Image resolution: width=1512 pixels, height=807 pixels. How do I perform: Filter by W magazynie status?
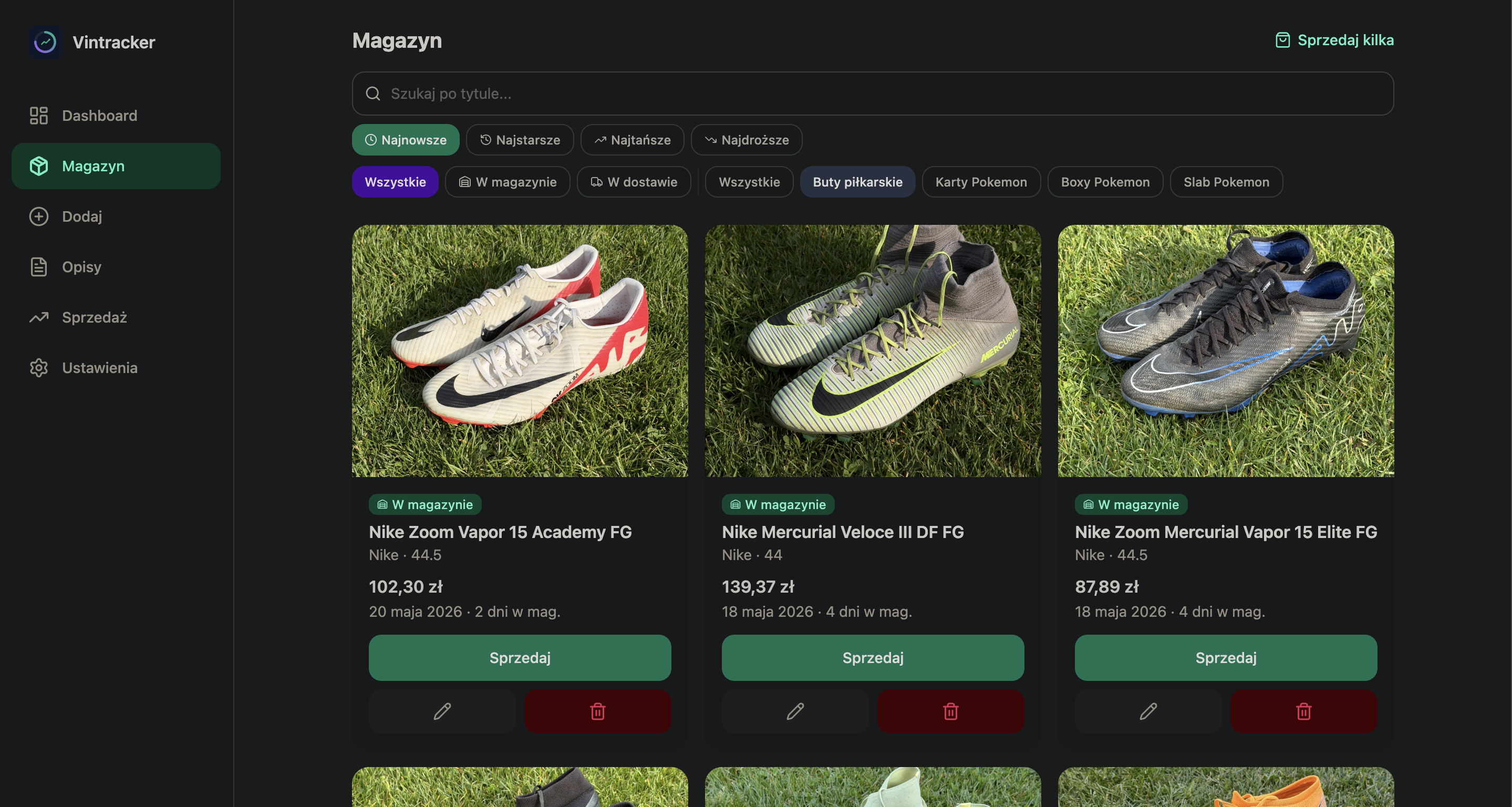[x=507, y=182]
